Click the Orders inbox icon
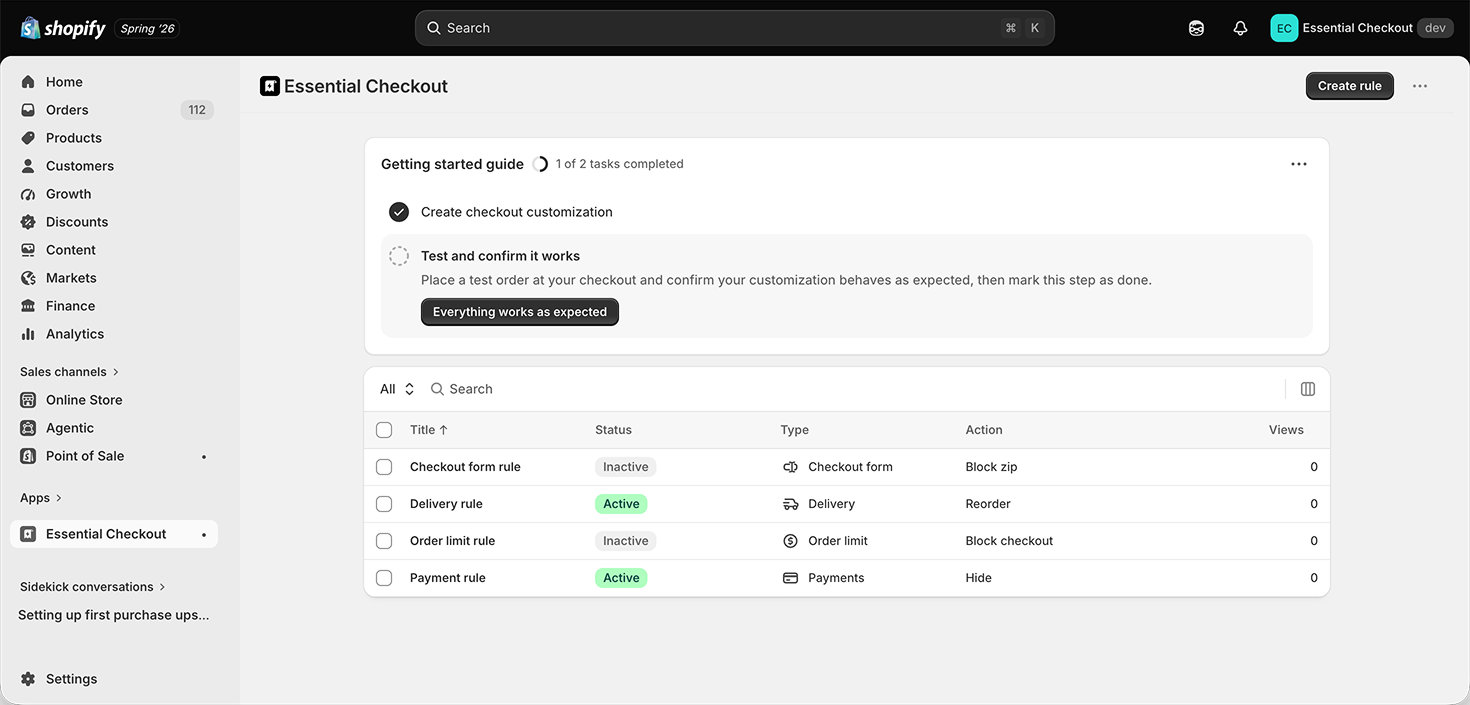The image size is (1470, 705). (28, 110)
